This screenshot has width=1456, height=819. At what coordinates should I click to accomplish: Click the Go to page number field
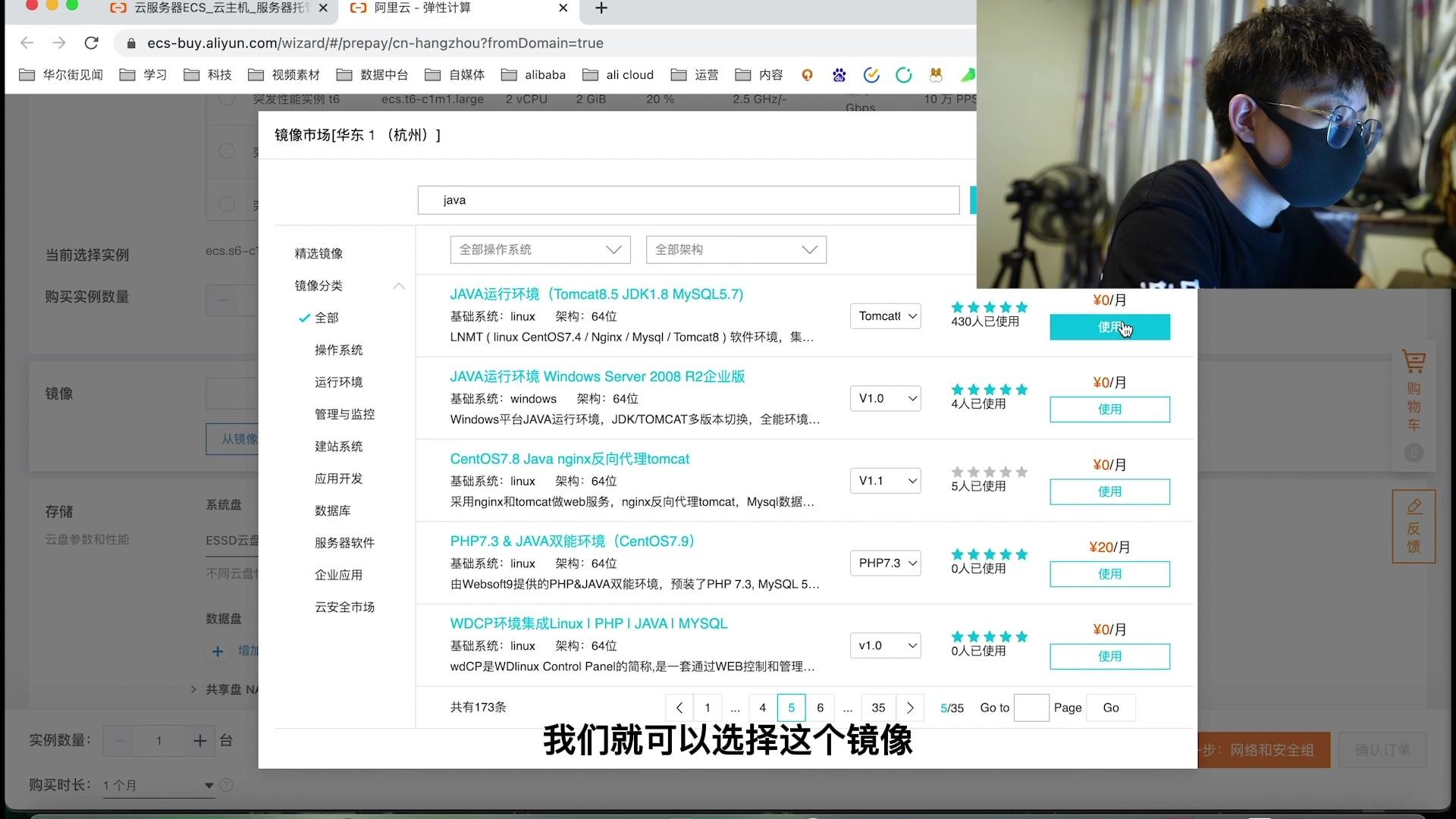coord(1031,708)
